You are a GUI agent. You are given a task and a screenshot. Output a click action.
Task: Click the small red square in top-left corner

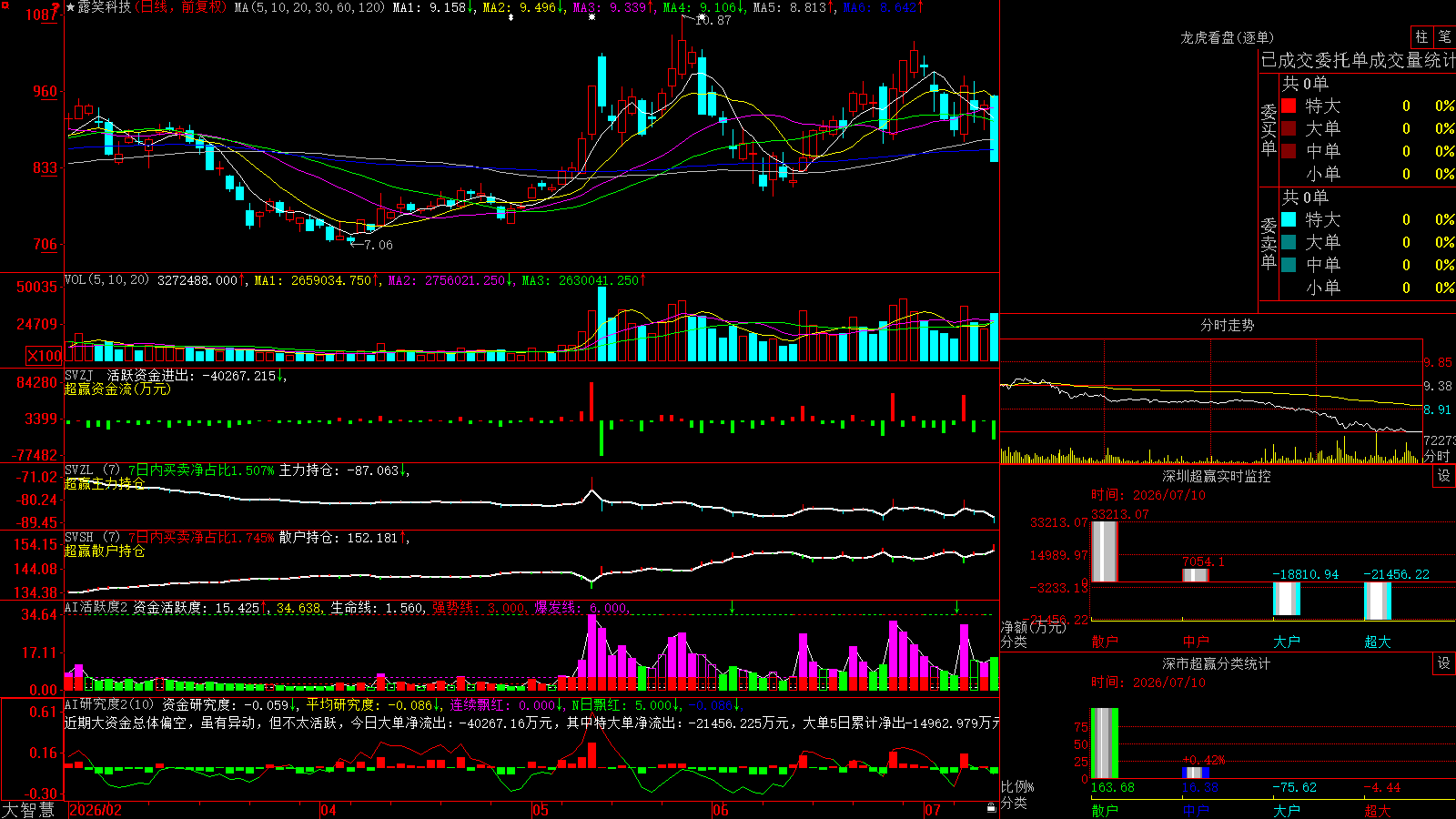[4, 4]
